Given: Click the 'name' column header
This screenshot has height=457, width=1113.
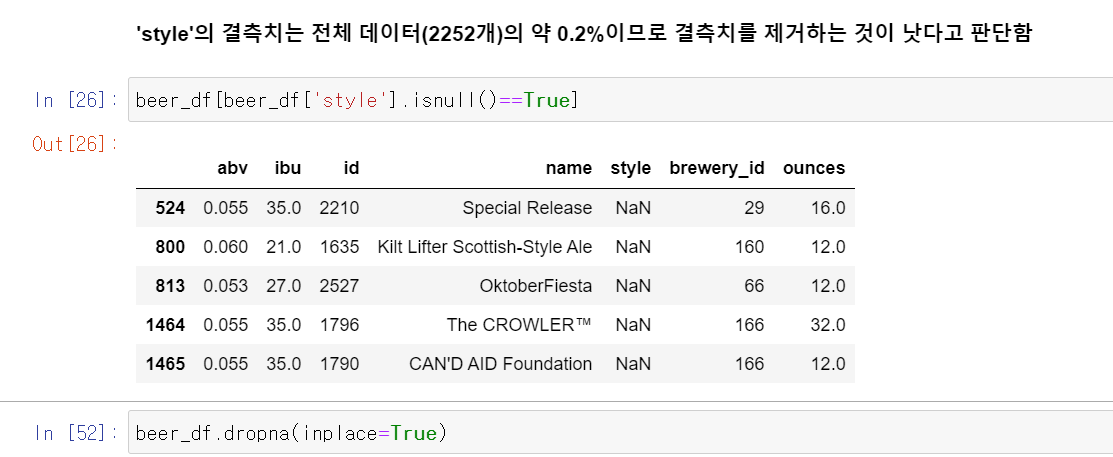Looking at the screenshot, I should (x=569, y=168).
